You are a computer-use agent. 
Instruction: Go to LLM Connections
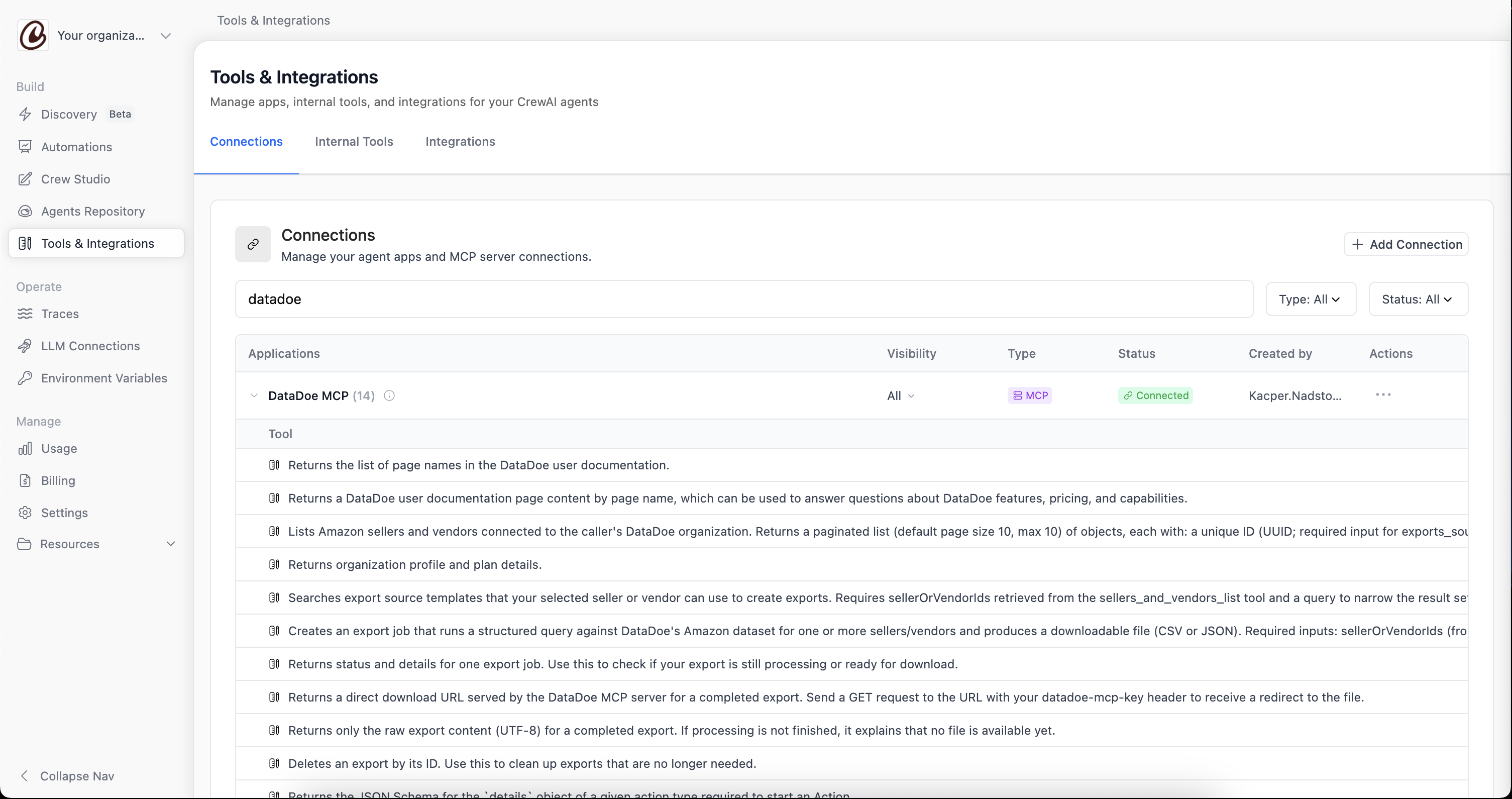tap(90, 346)
